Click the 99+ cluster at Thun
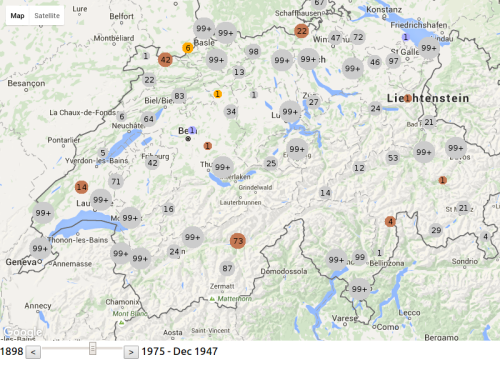This screenshot has height=375, width=500. (222, 167)
